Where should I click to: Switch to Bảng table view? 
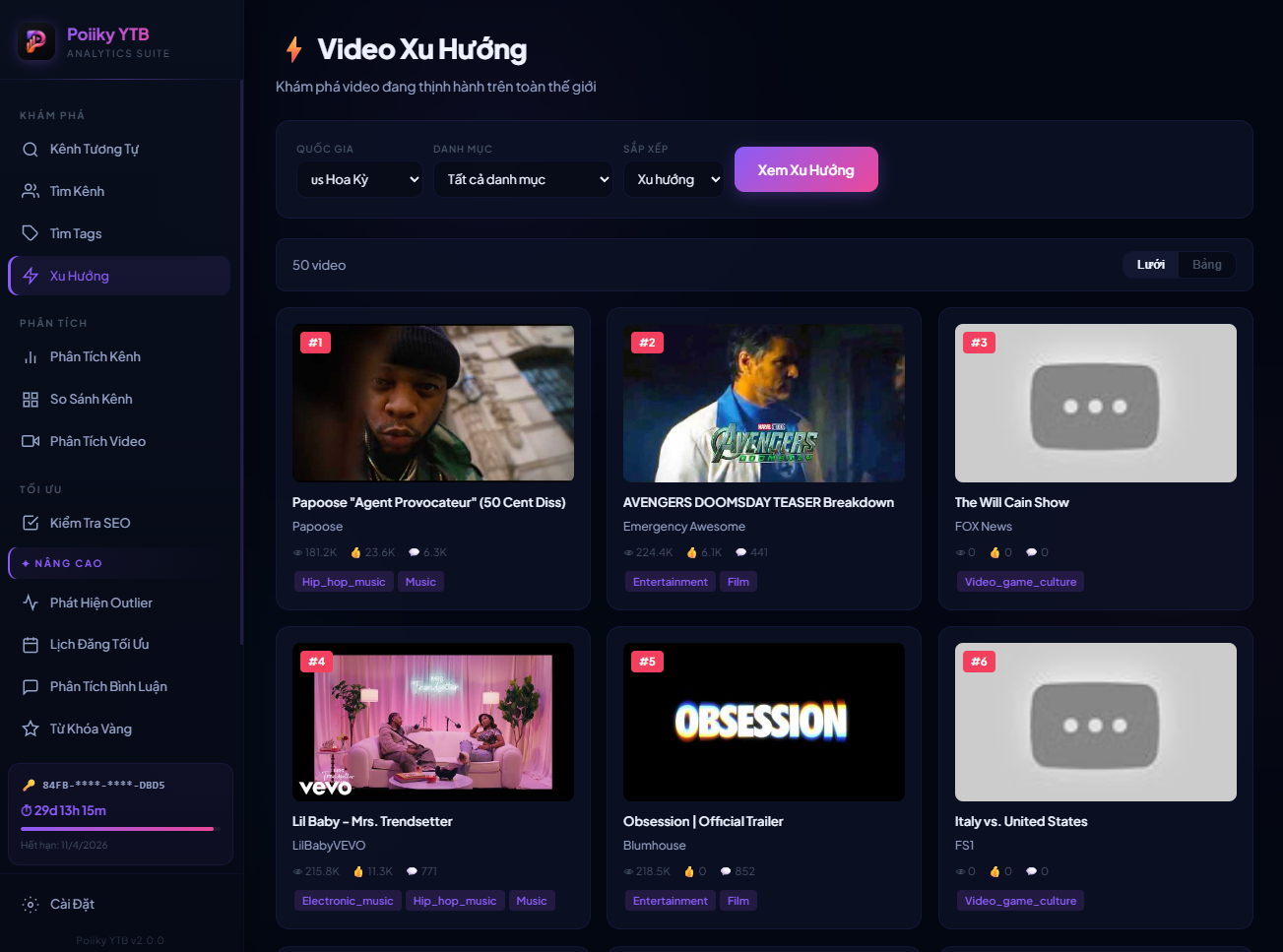(1206, 265)
